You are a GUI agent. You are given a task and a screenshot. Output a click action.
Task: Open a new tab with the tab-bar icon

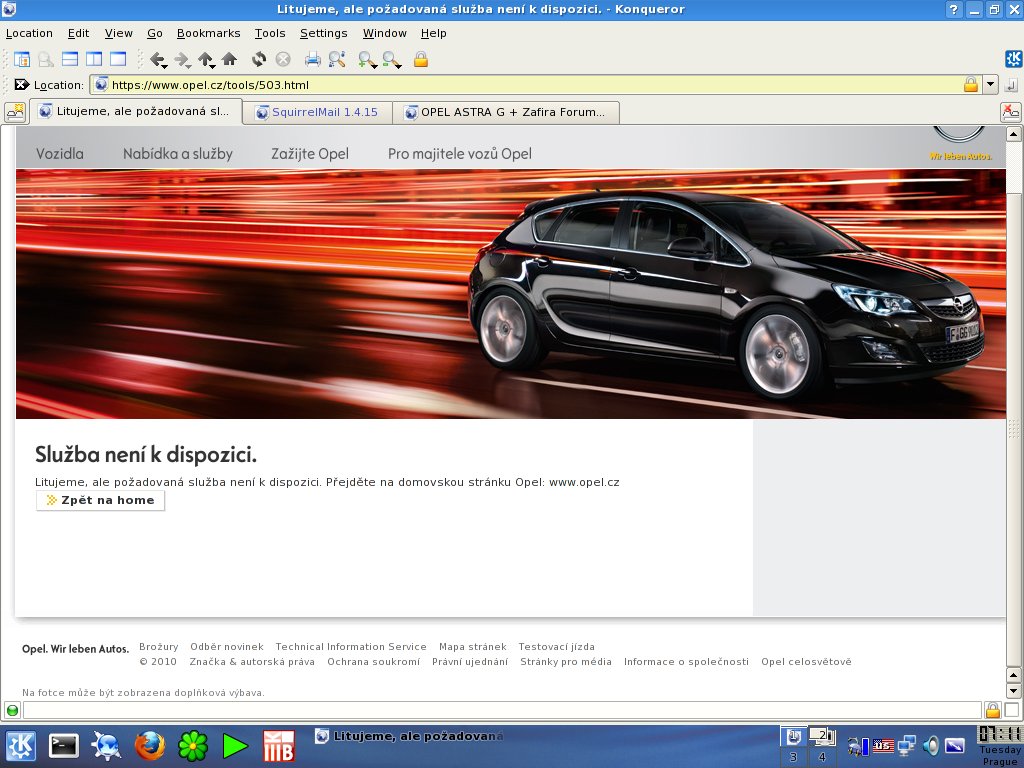(15, 112)
